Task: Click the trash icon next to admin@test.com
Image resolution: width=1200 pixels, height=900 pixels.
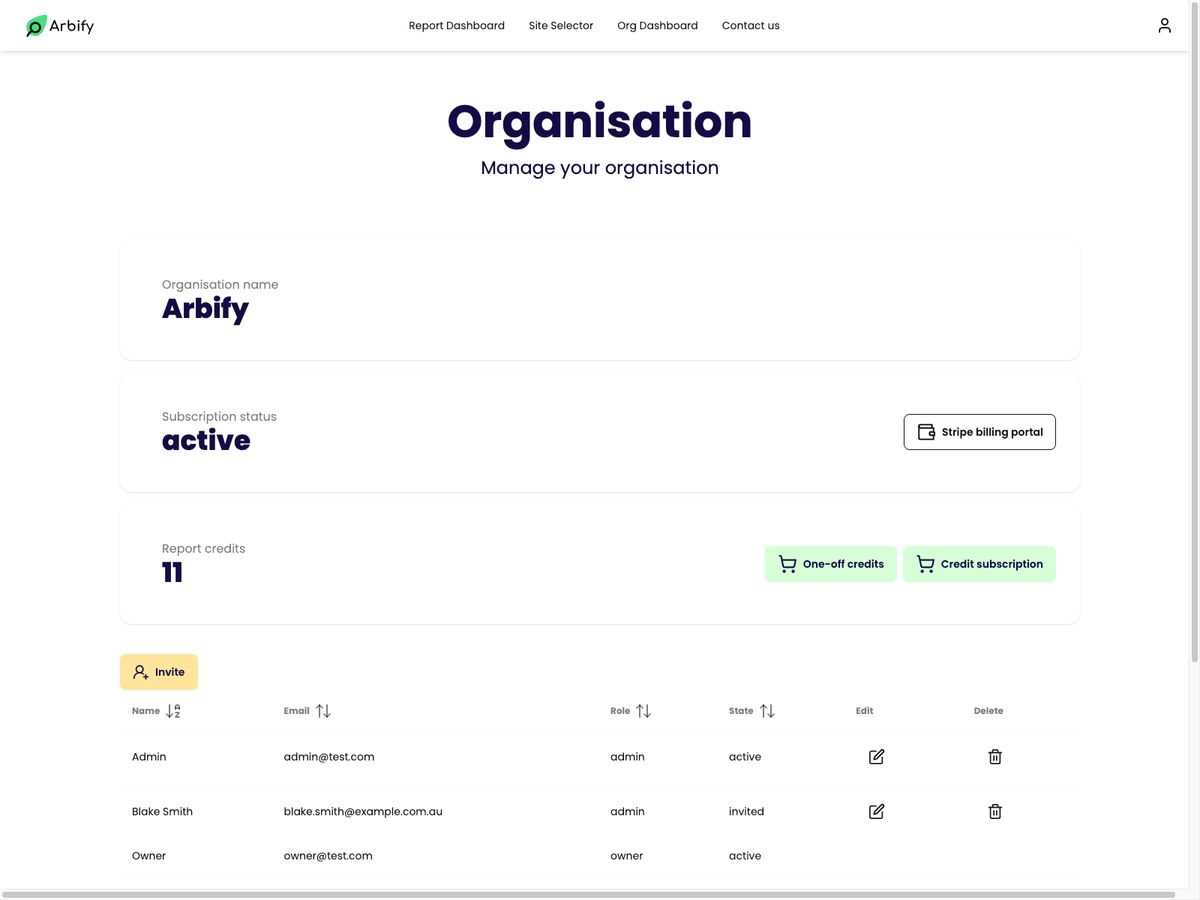Action: (994, 757)
